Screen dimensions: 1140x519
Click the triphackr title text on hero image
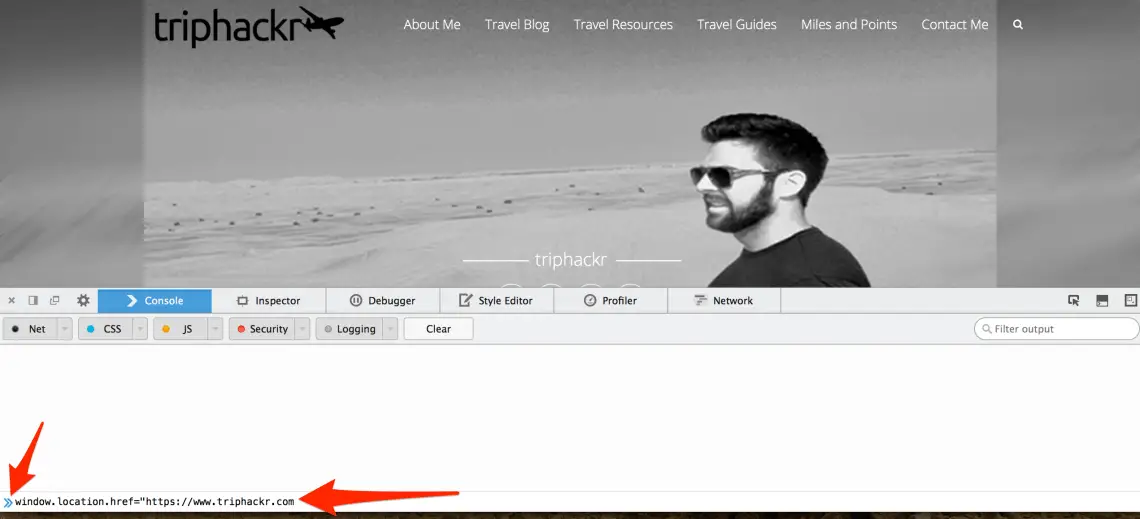(x=571, y=260)
